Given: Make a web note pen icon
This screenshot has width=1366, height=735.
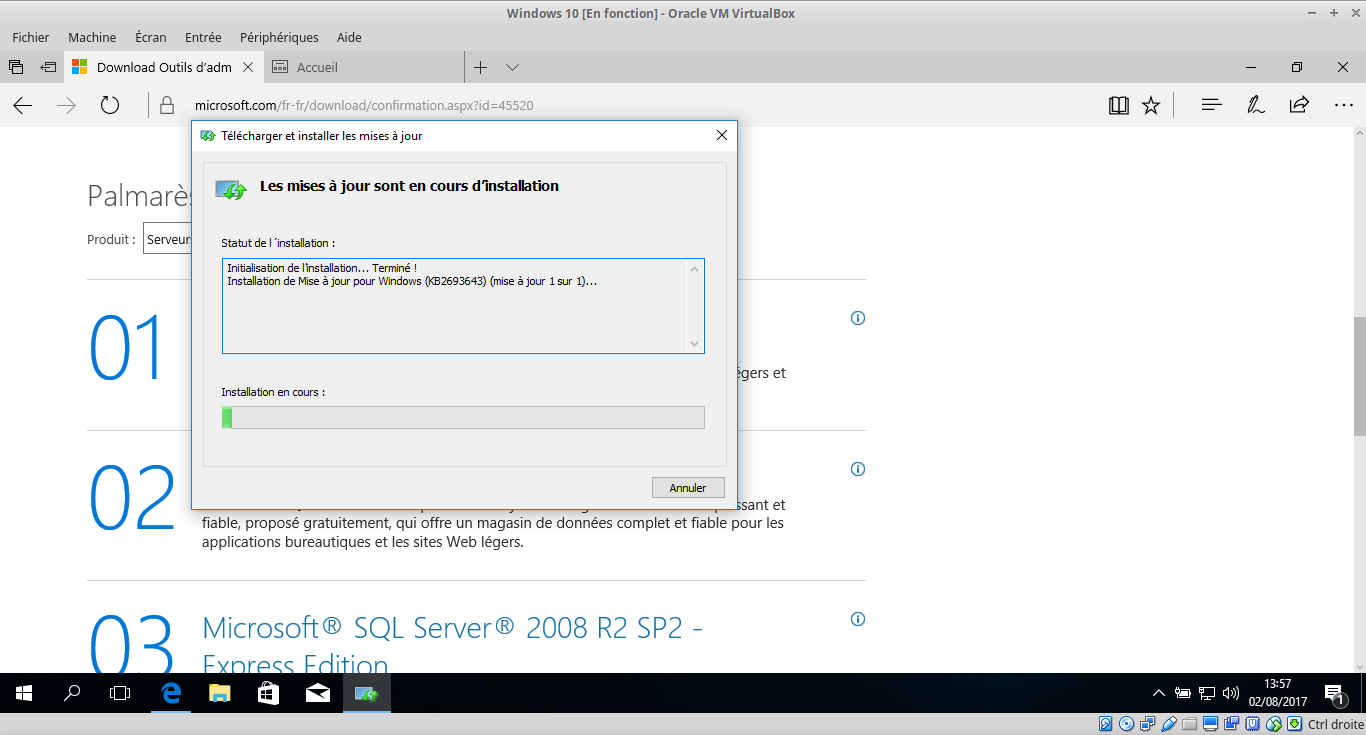Looking at the screenshot, I should point(1255,105).
